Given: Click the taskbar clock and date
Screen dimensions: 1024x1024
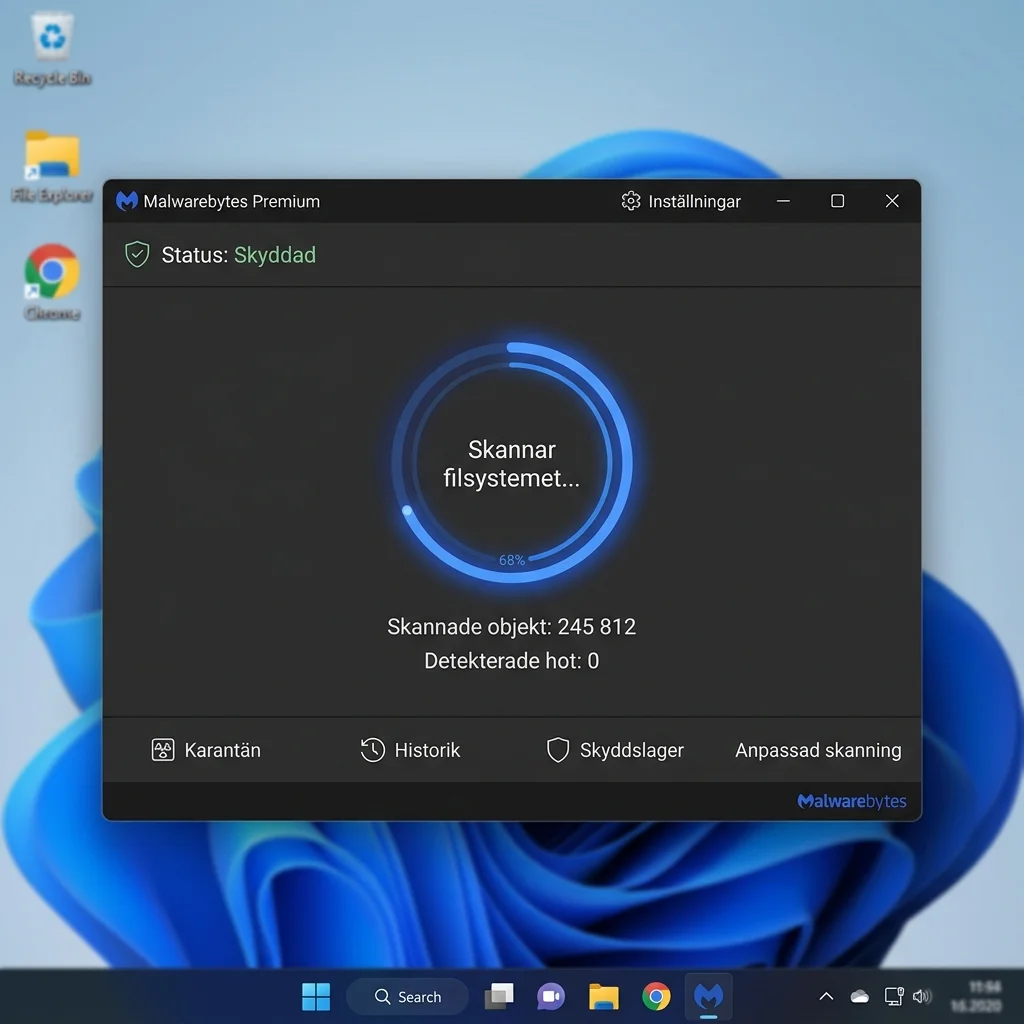Looking at the screenshot, I should tap(976, 997).
